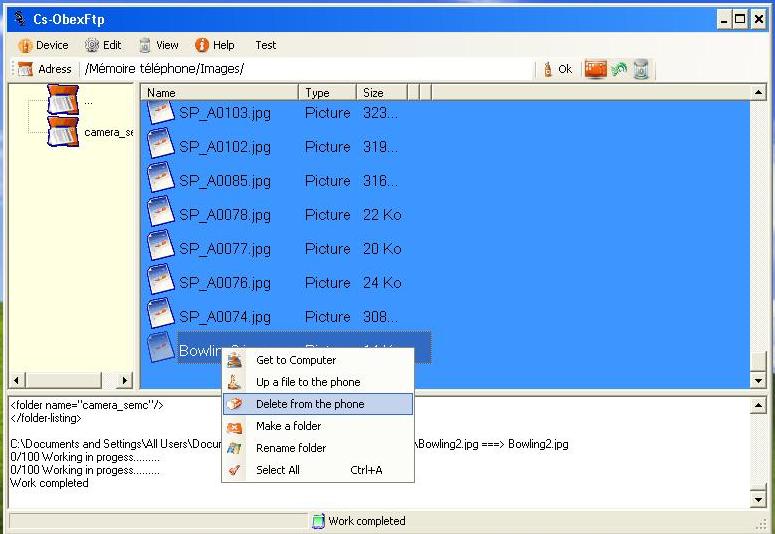Click the address path input field
The image size is (775, 534).
(x=308, y=69)
